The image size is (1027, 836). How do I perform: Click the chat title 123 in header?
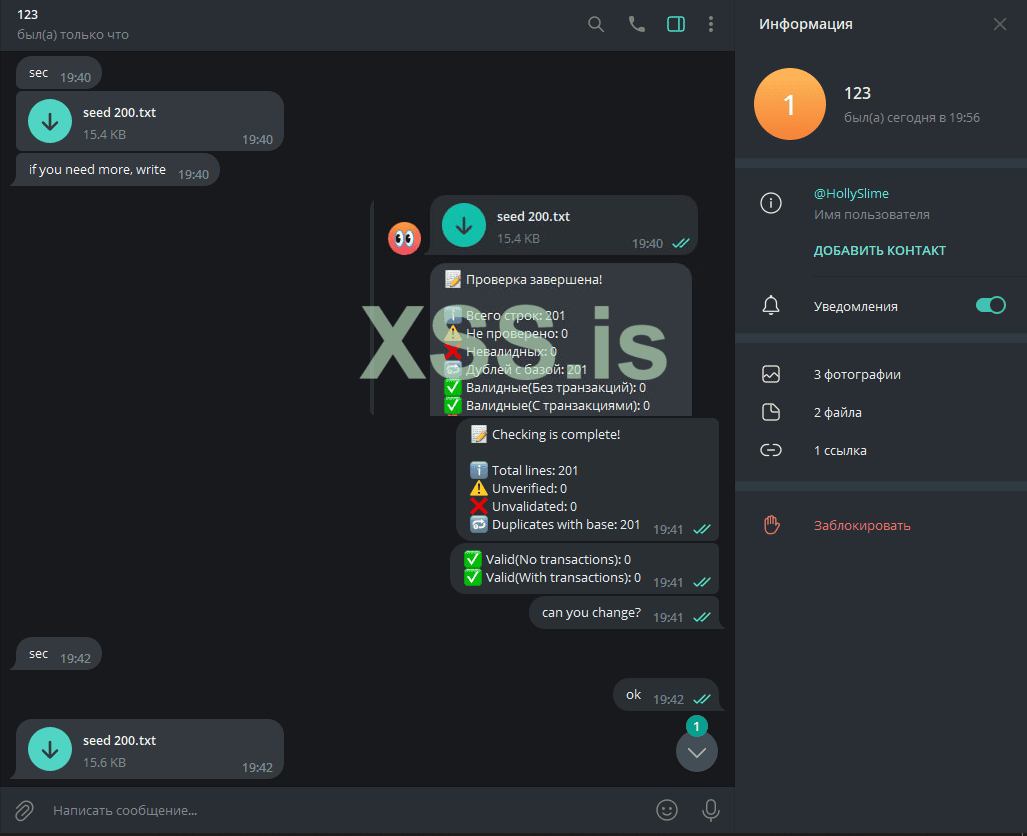28,14
